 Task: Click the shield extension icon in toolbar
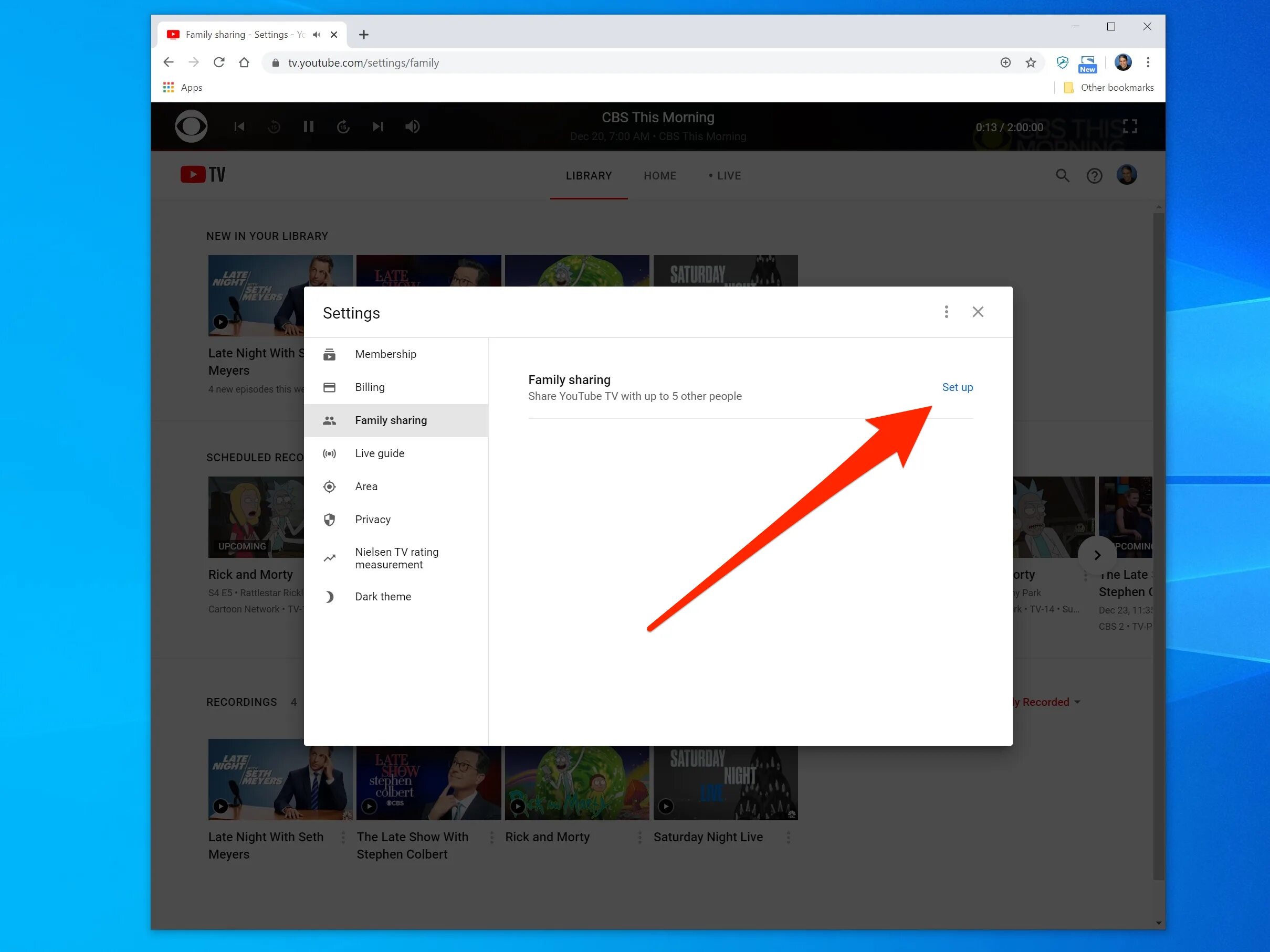tap(1062, 62)
